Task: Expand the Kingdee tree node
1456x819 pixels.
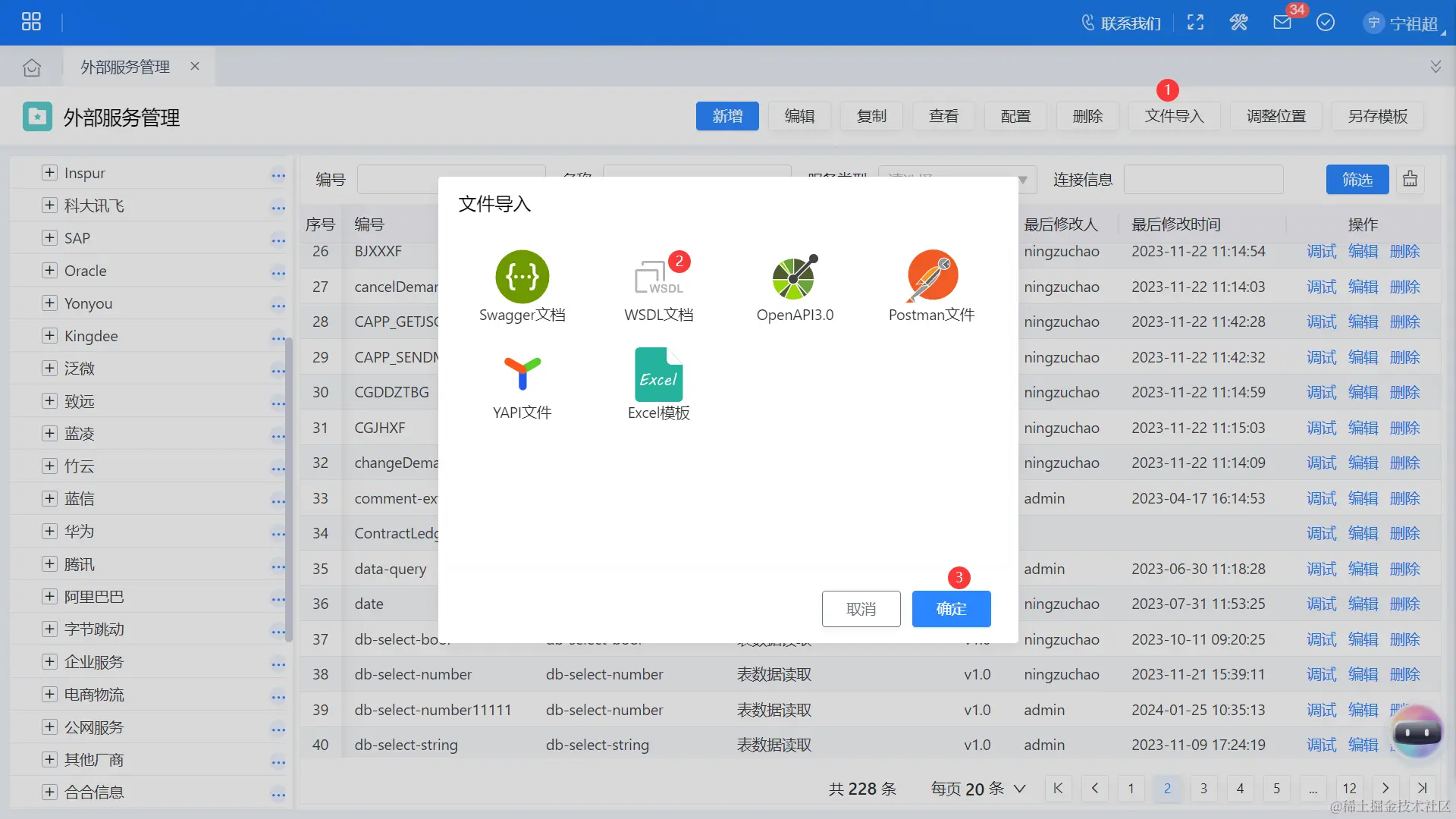Action: point(49,336)
